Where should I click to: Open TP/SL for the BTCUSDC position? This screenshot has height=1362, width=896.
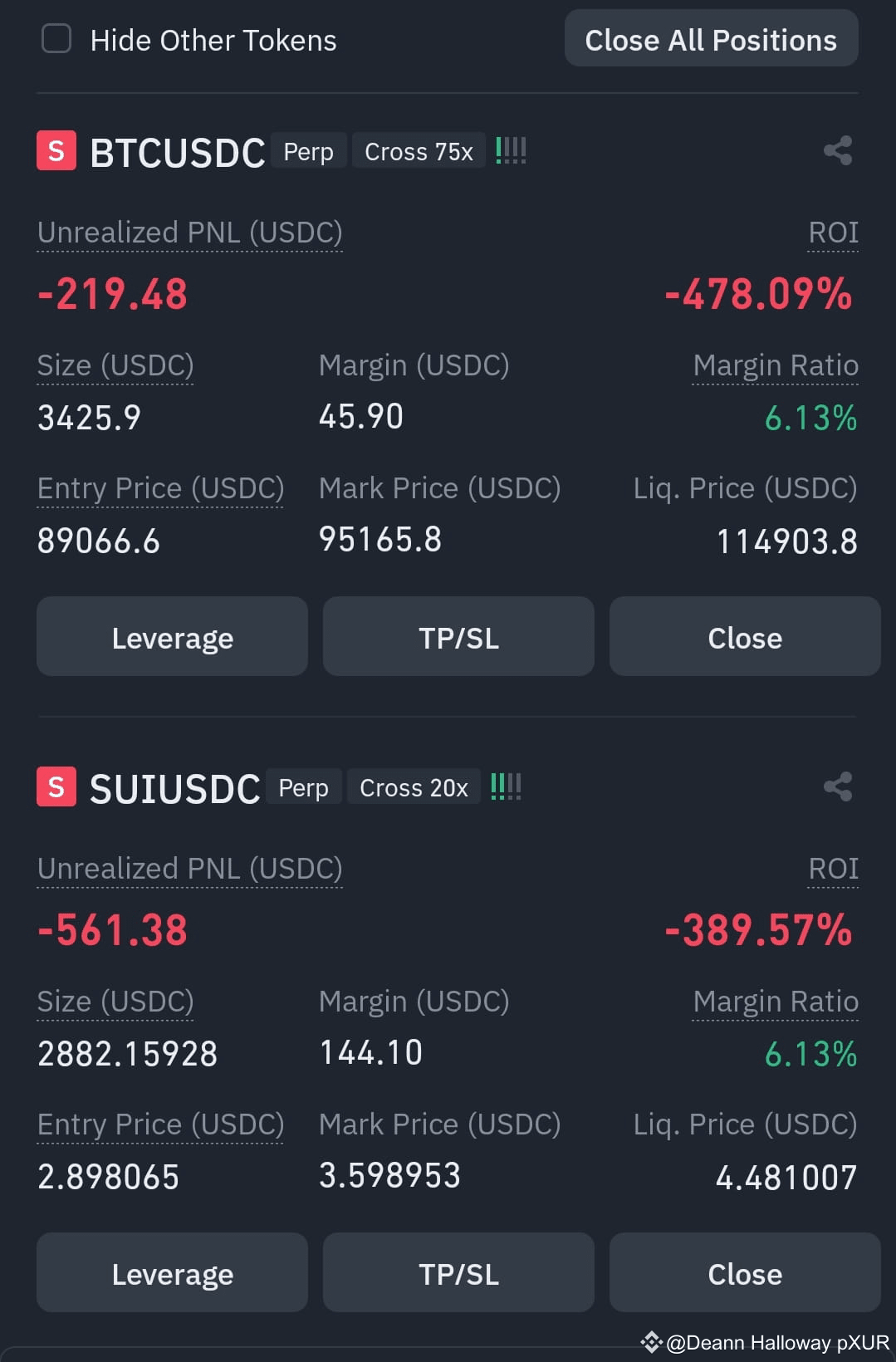pos(458,636)
